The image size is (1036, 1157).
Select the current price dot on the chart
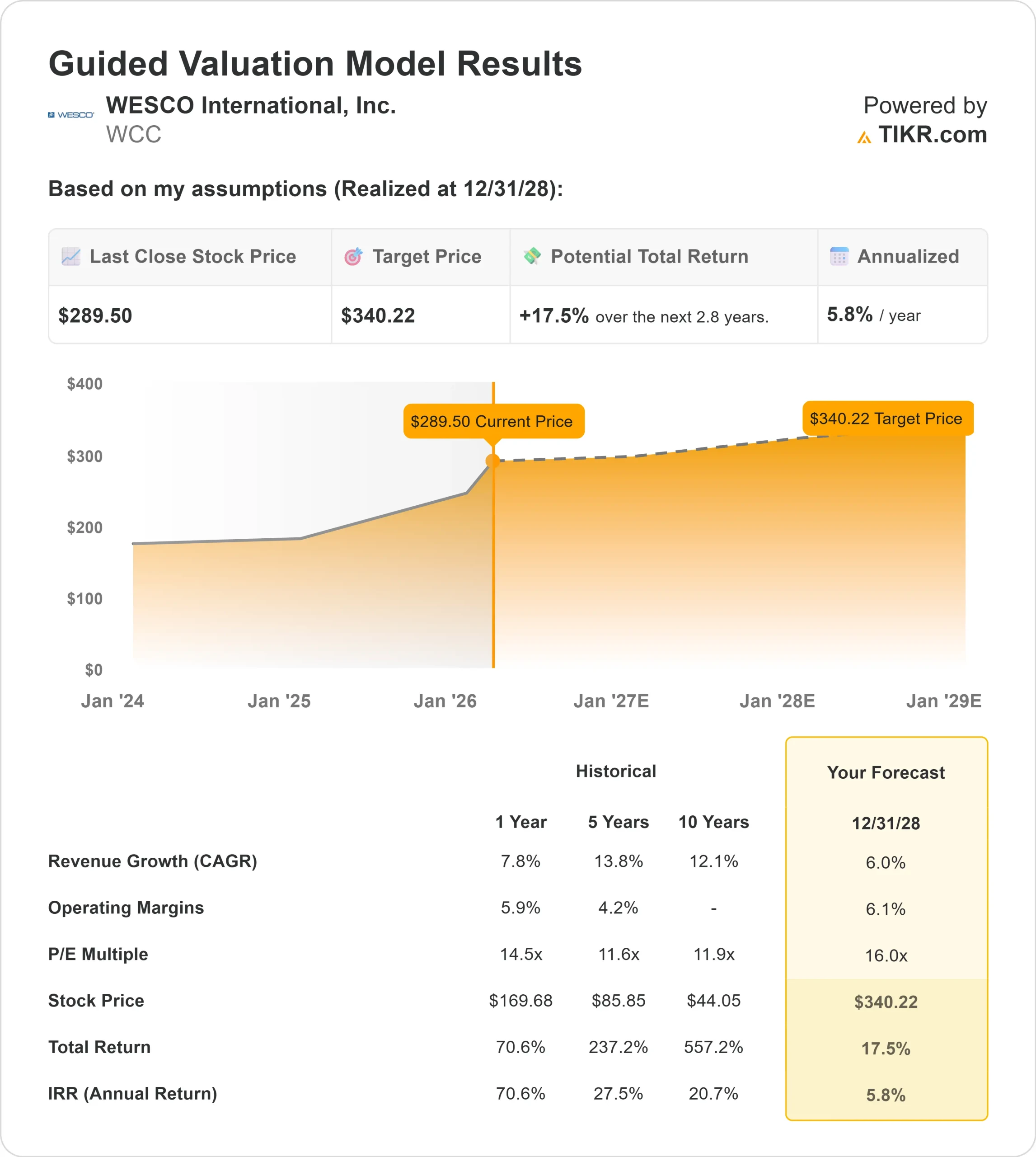[493, 461]
